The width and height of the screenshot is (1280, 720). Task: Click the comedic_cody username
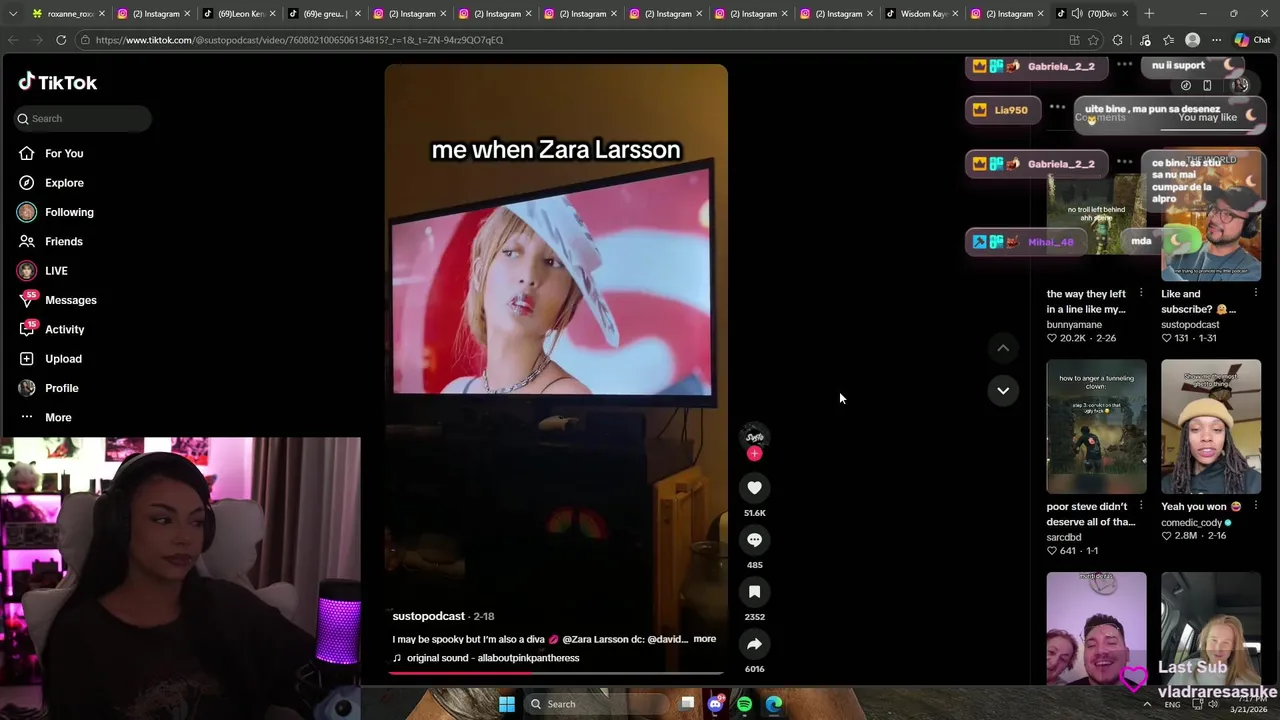coord(1191,523)
